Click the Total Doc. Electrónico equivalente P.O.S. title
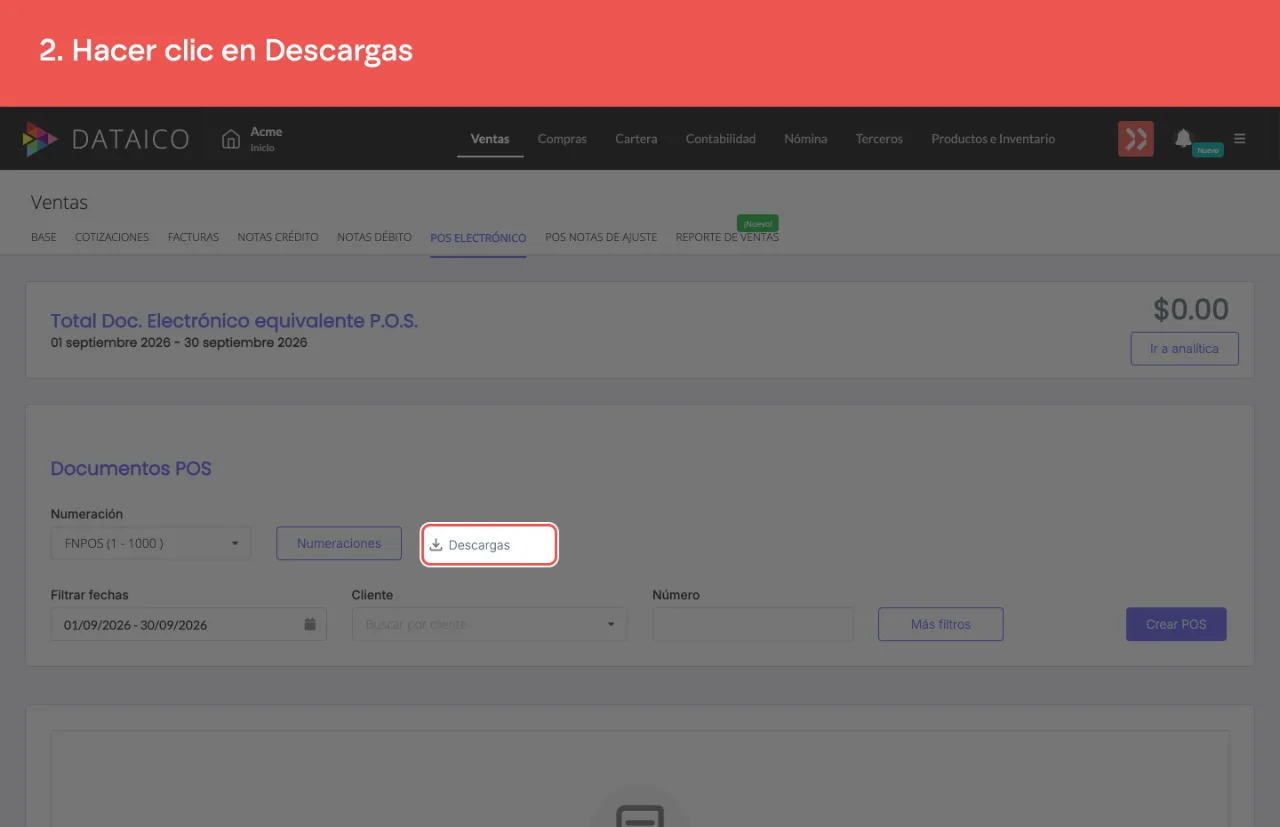1280x827 pixels. 234,321
